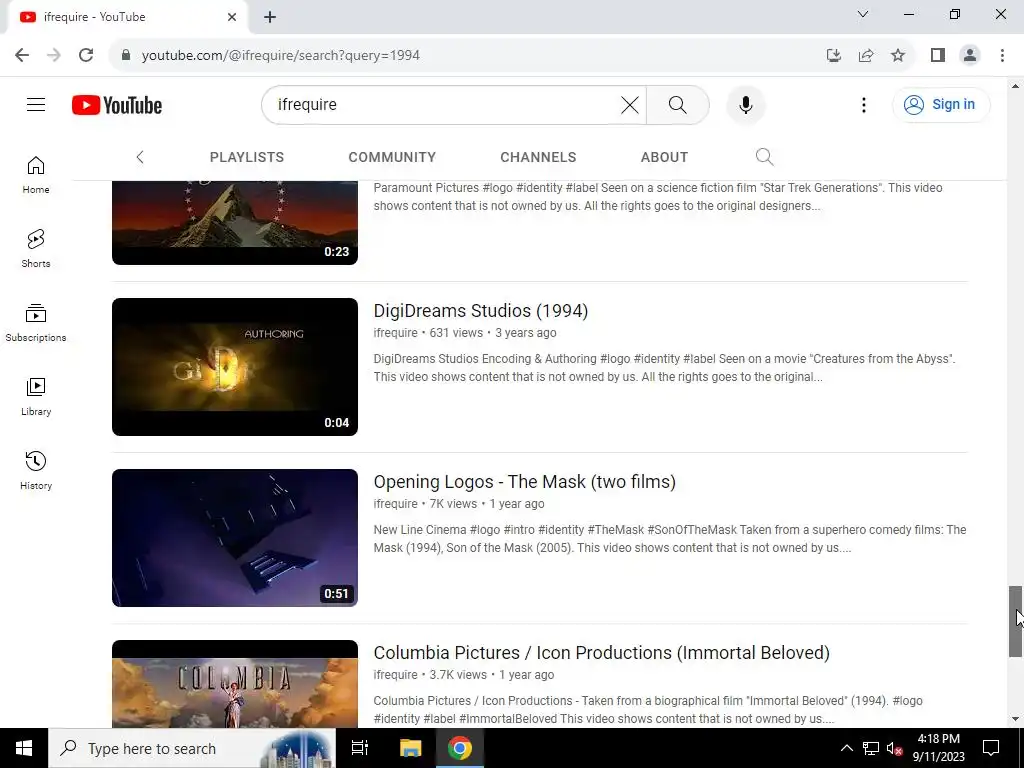Click the scrollbar down arrow
1024x768 pixels.
[1015, 719]
